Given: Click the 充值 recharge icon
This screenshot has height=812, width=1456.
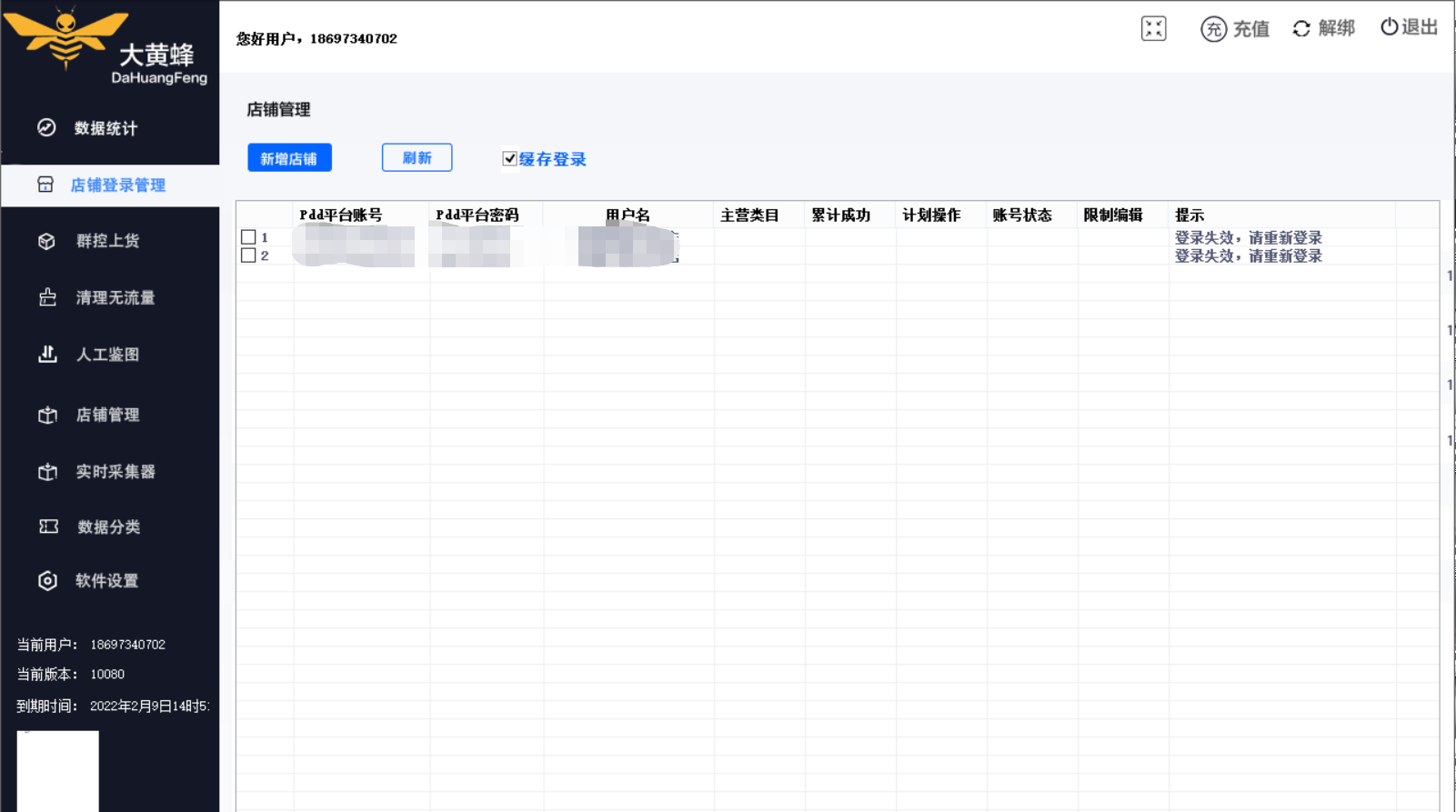Looking at the screenshot, I should (x=1213, y=29).
